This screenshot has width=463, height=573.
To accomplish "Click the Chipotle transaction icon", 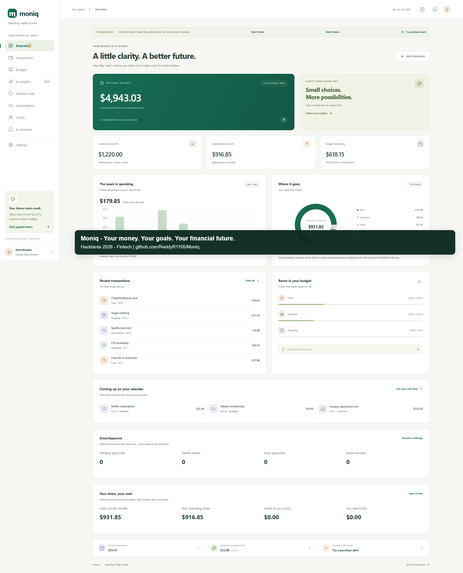I will pyautogui.click(x=104, y=300).
